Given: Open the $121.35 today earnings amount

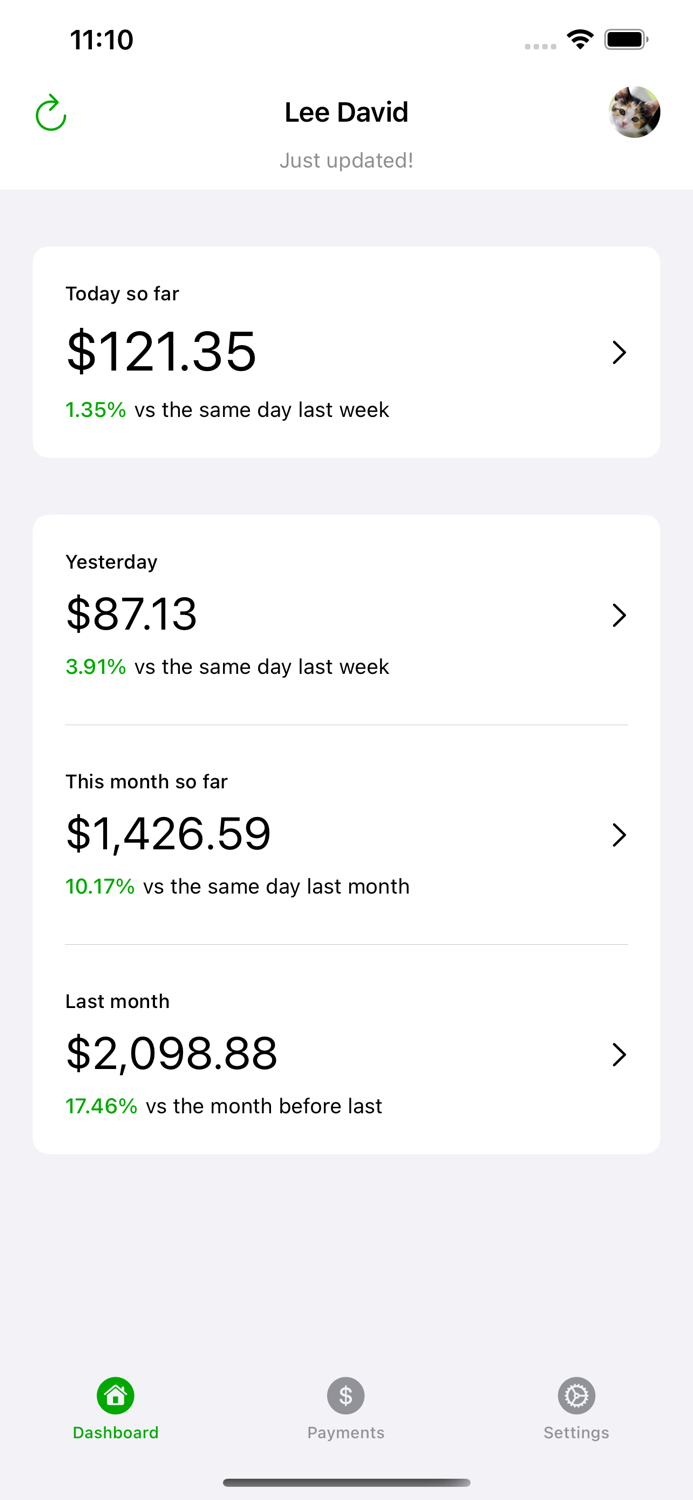Looking at the screenshot, I should (x=161, y=352).
